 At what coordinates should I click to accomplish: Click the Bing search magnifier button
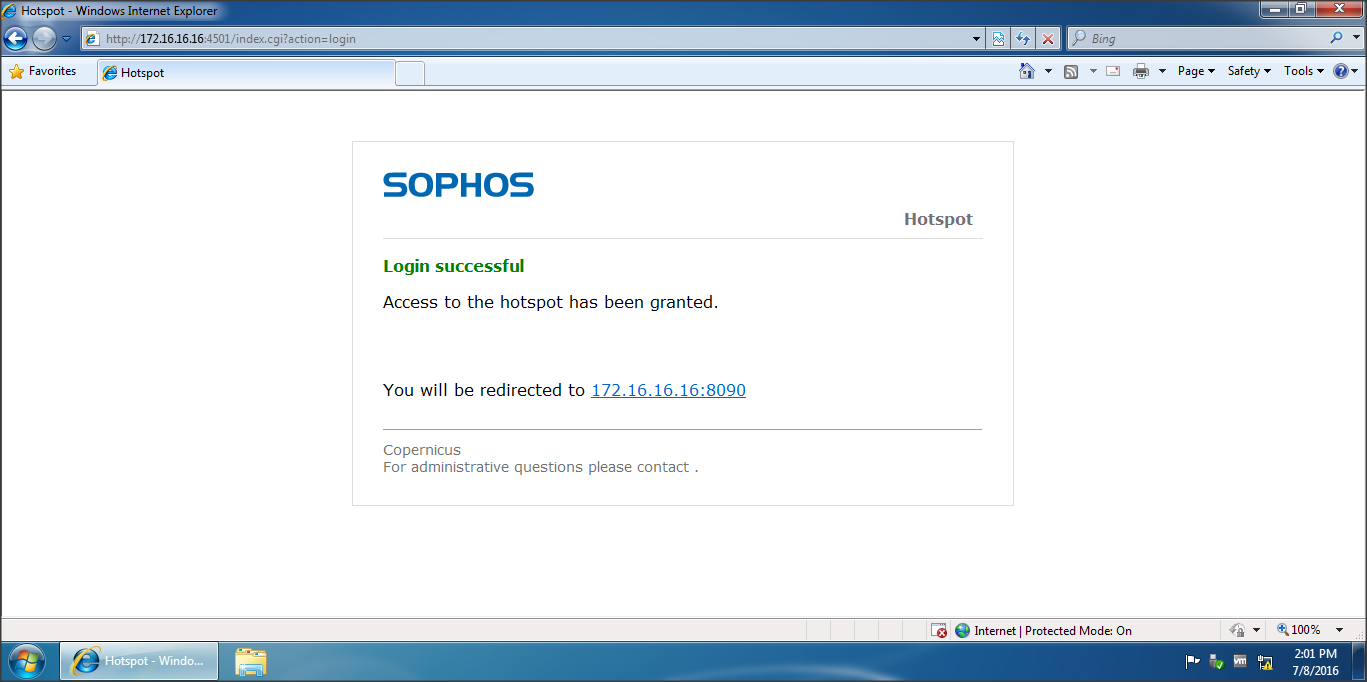tap(1337, 39)
